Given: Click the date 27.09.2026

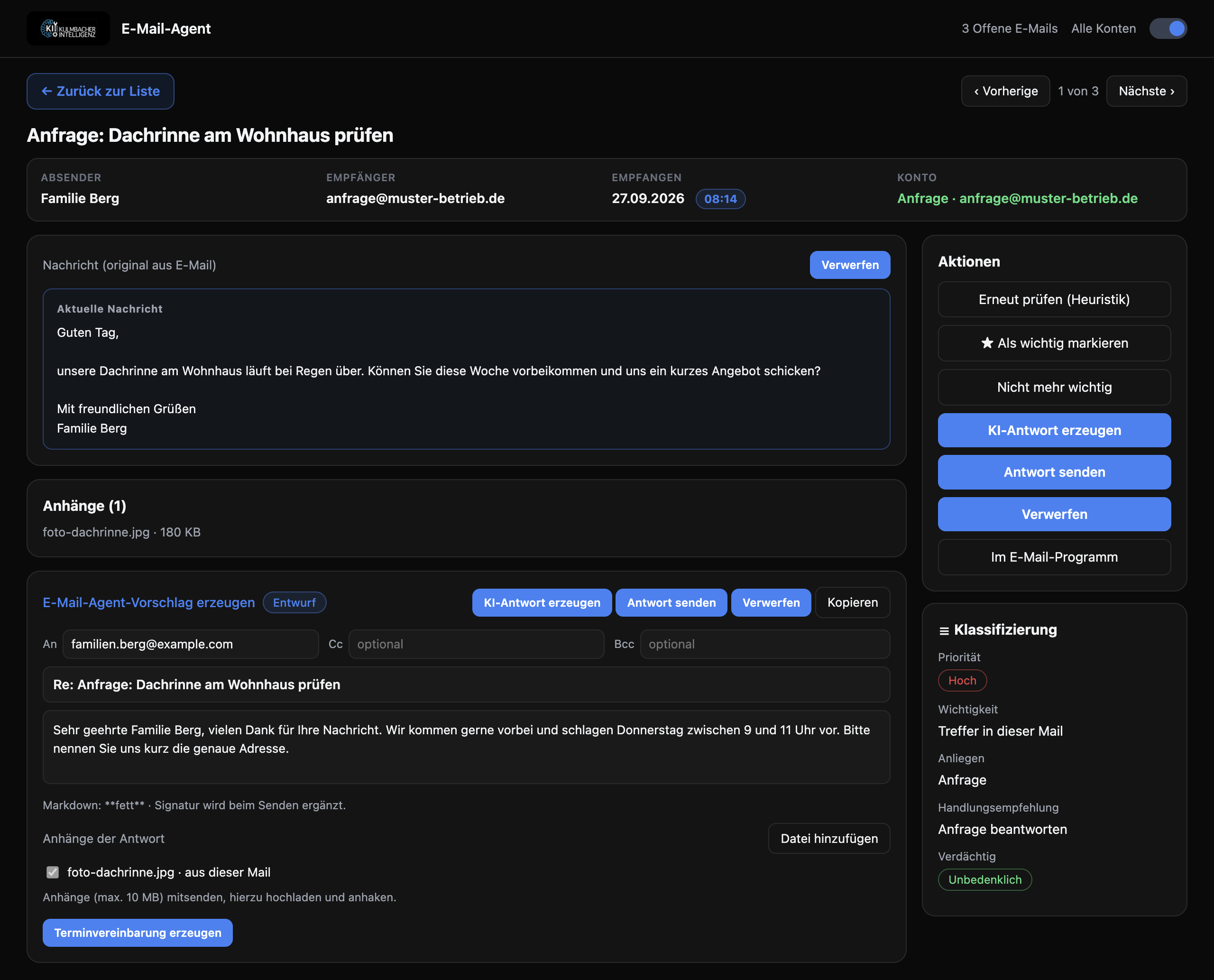Looking at the screenshot, I should point(647,198).
